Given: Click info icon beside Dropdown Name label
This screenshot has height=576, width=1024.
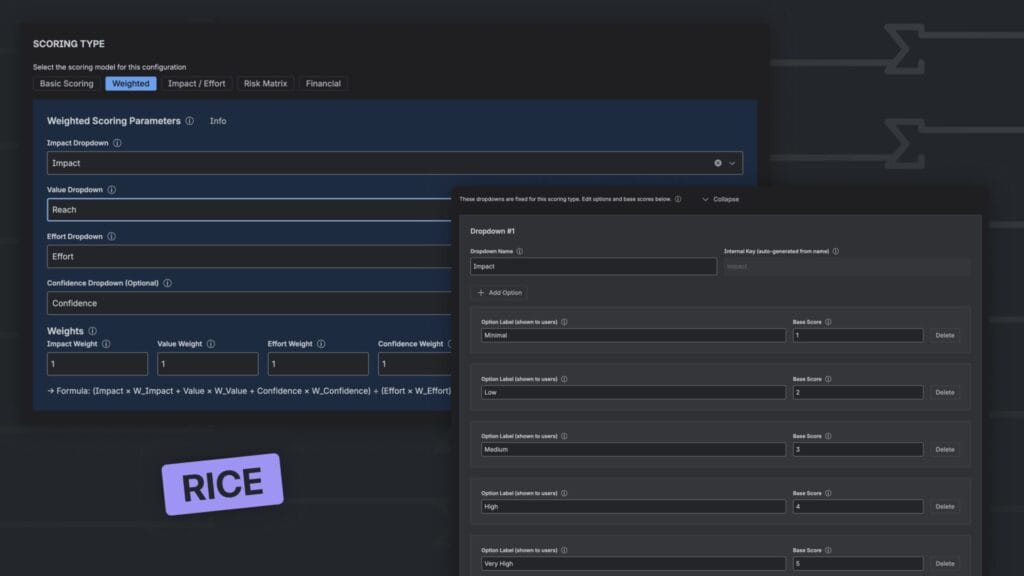Looking at the screenshot, I should tap(519, 252).
